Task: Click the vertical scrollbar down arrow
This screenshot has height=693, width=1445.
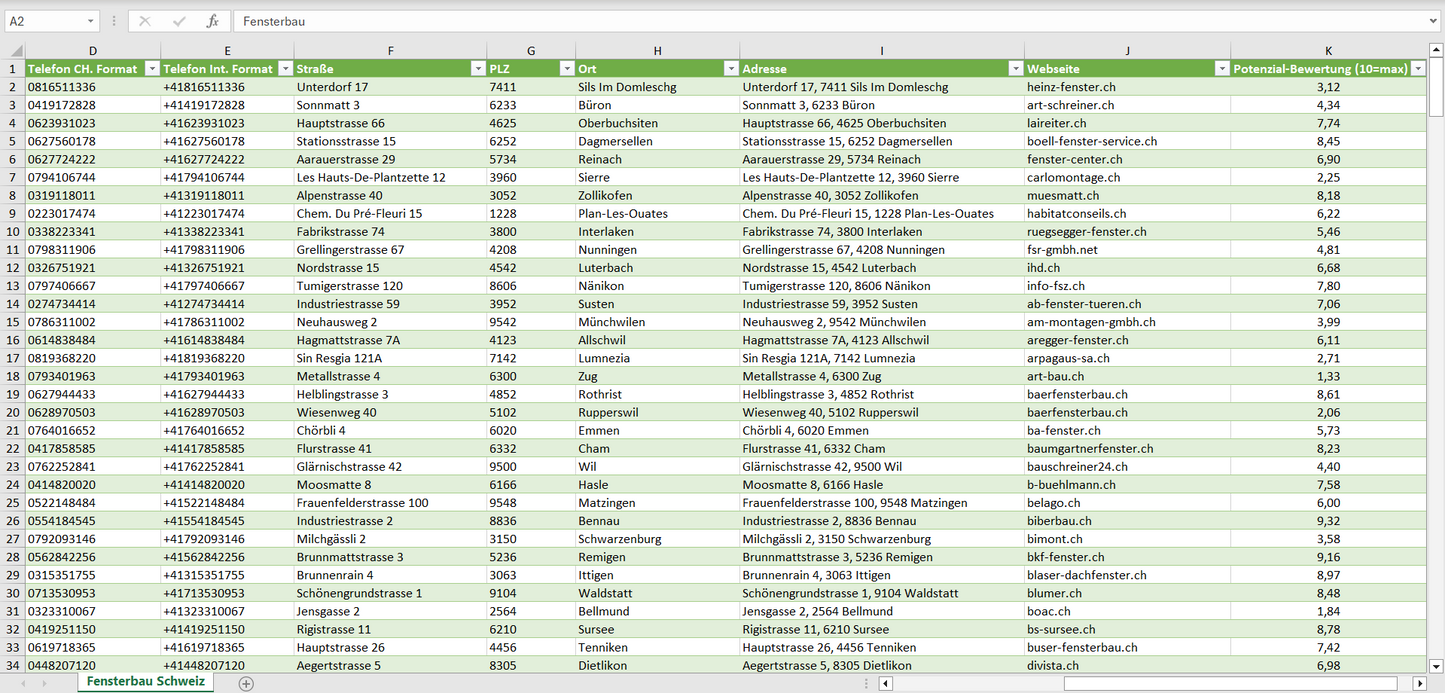Action: tap(1436, 665)
